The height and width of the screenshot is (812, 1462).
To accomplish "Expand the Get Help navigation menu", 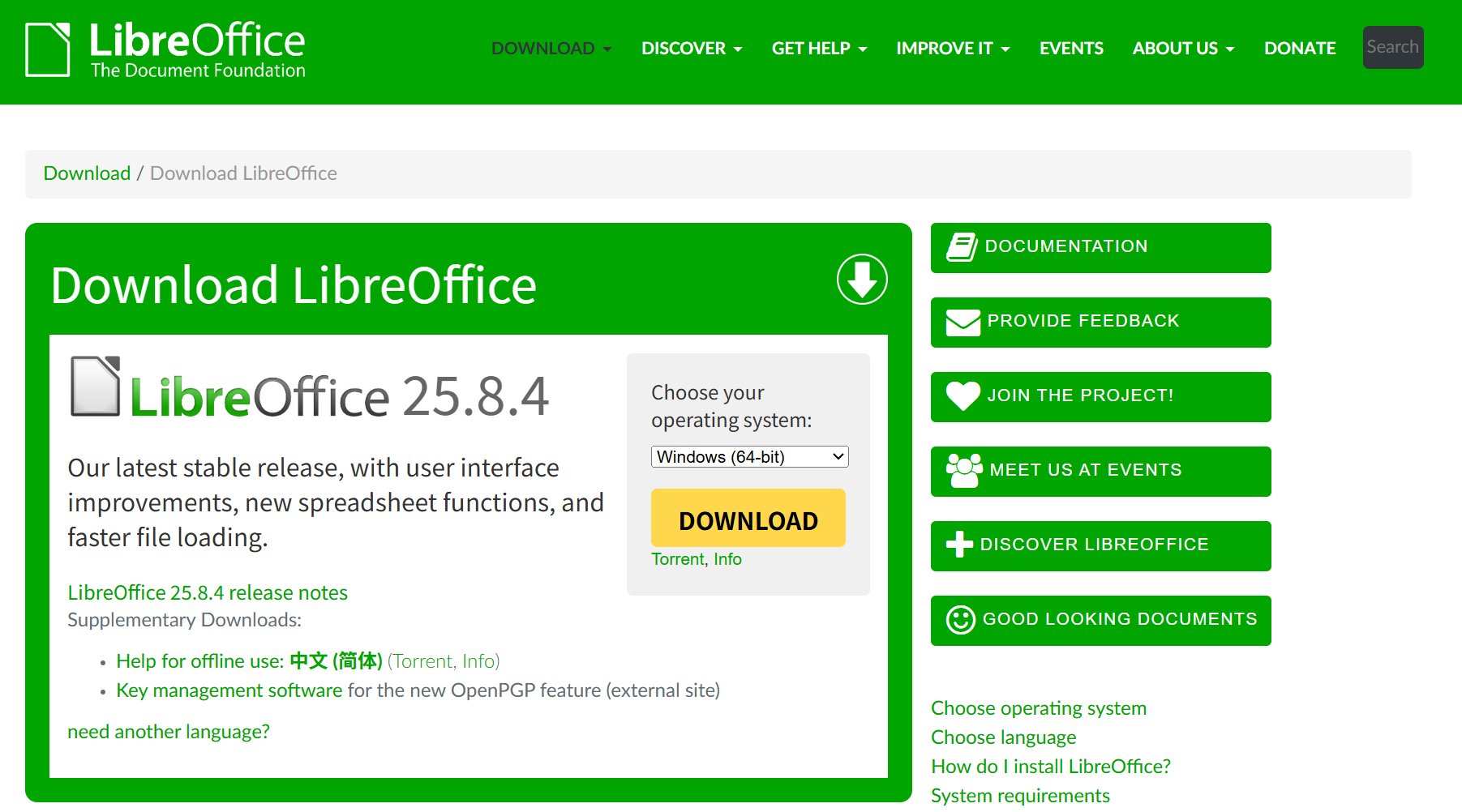I will point(819,49).
